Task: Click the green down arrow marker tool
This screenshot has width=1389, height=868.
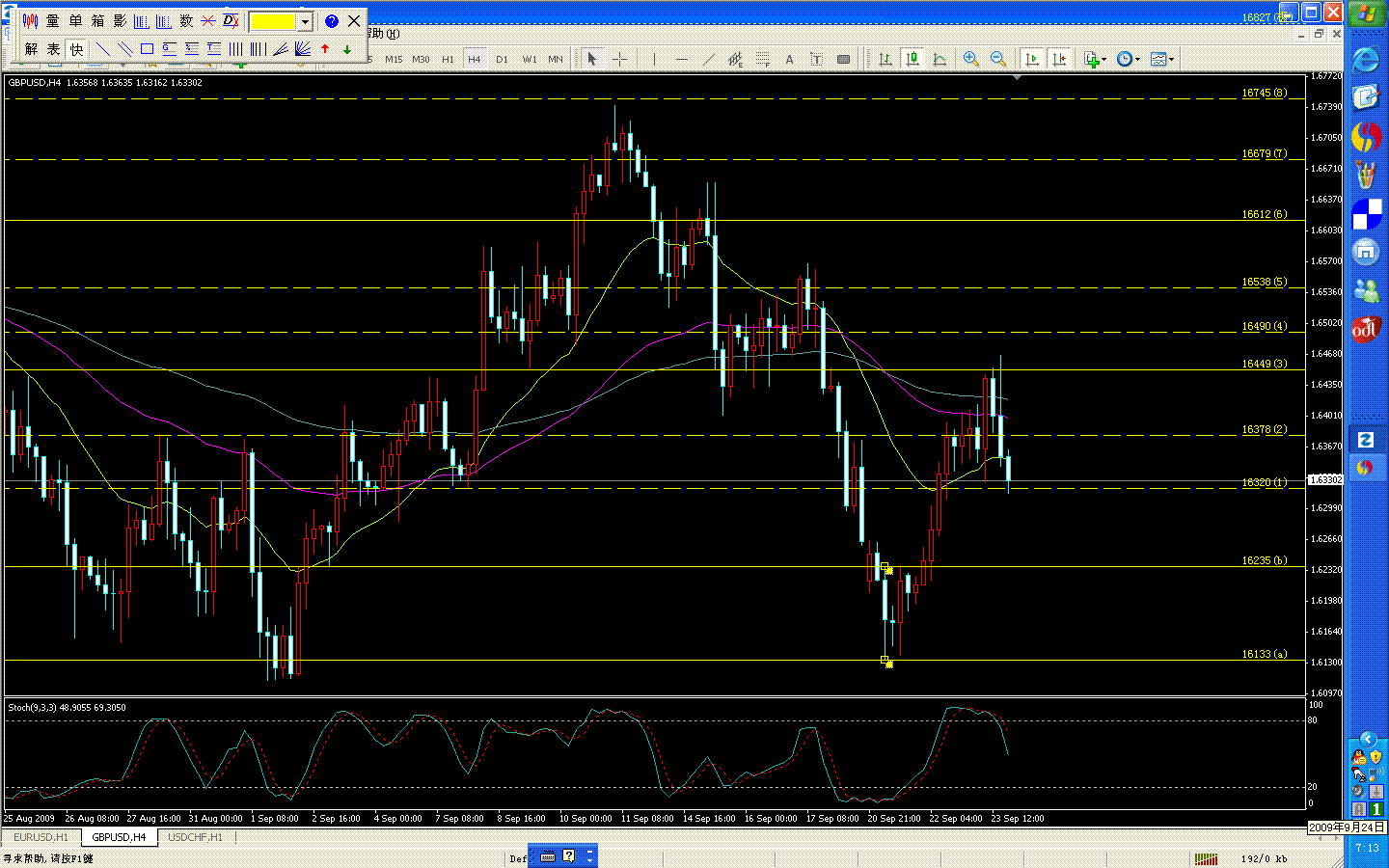Action: point(347,49)
